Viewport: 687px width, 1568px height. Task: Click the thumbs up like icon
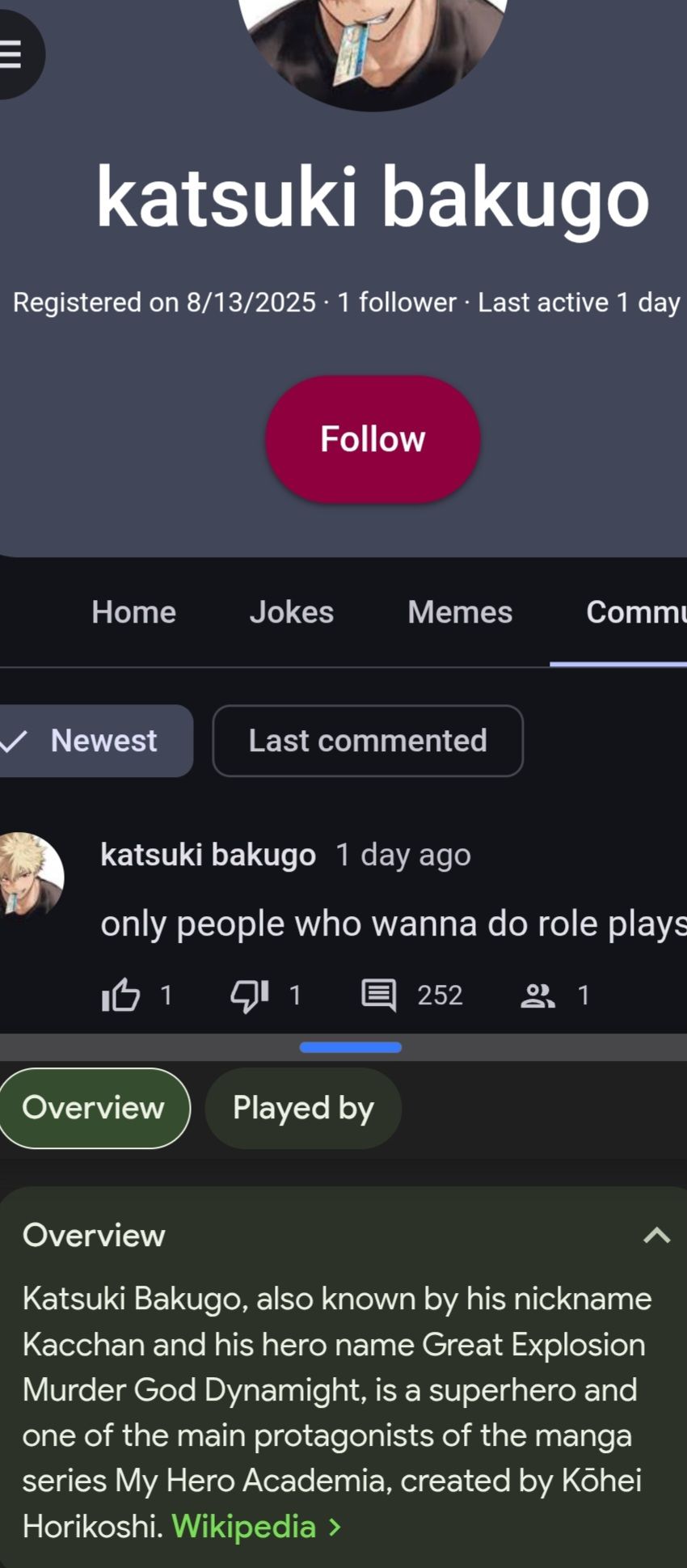[x=121, y=995]
